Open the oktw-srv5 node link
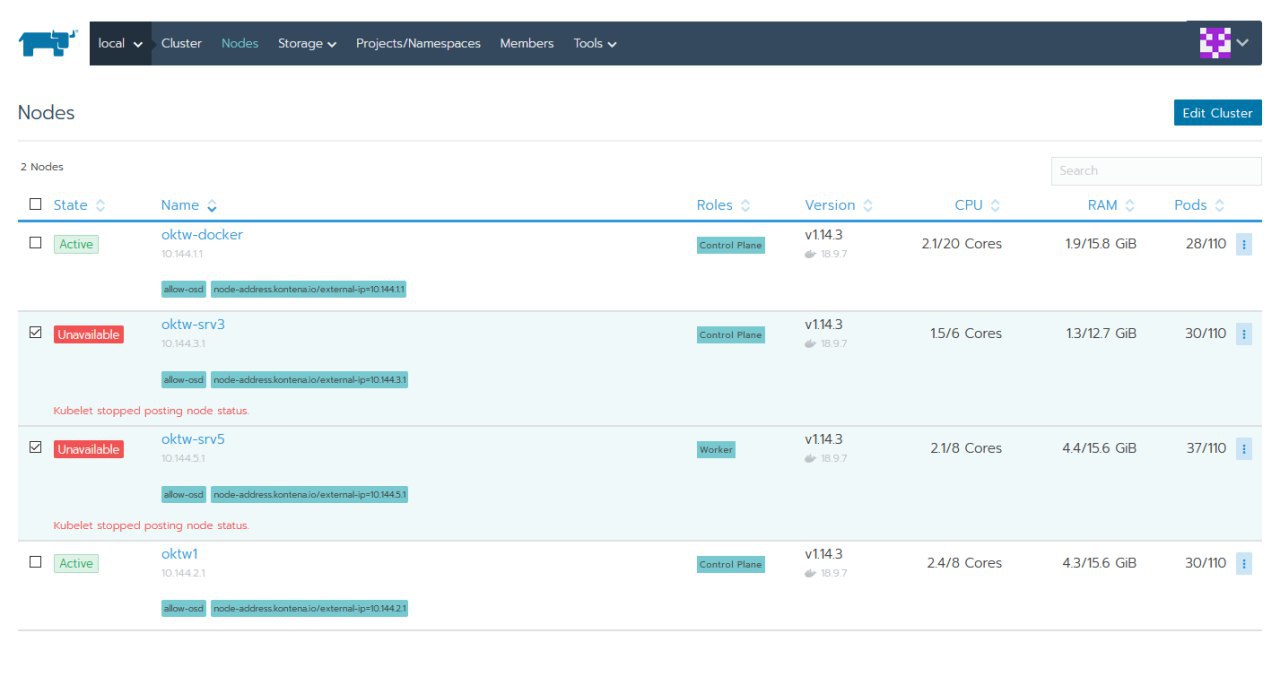This screenshot has width=1280, height=694. point(193,439)
